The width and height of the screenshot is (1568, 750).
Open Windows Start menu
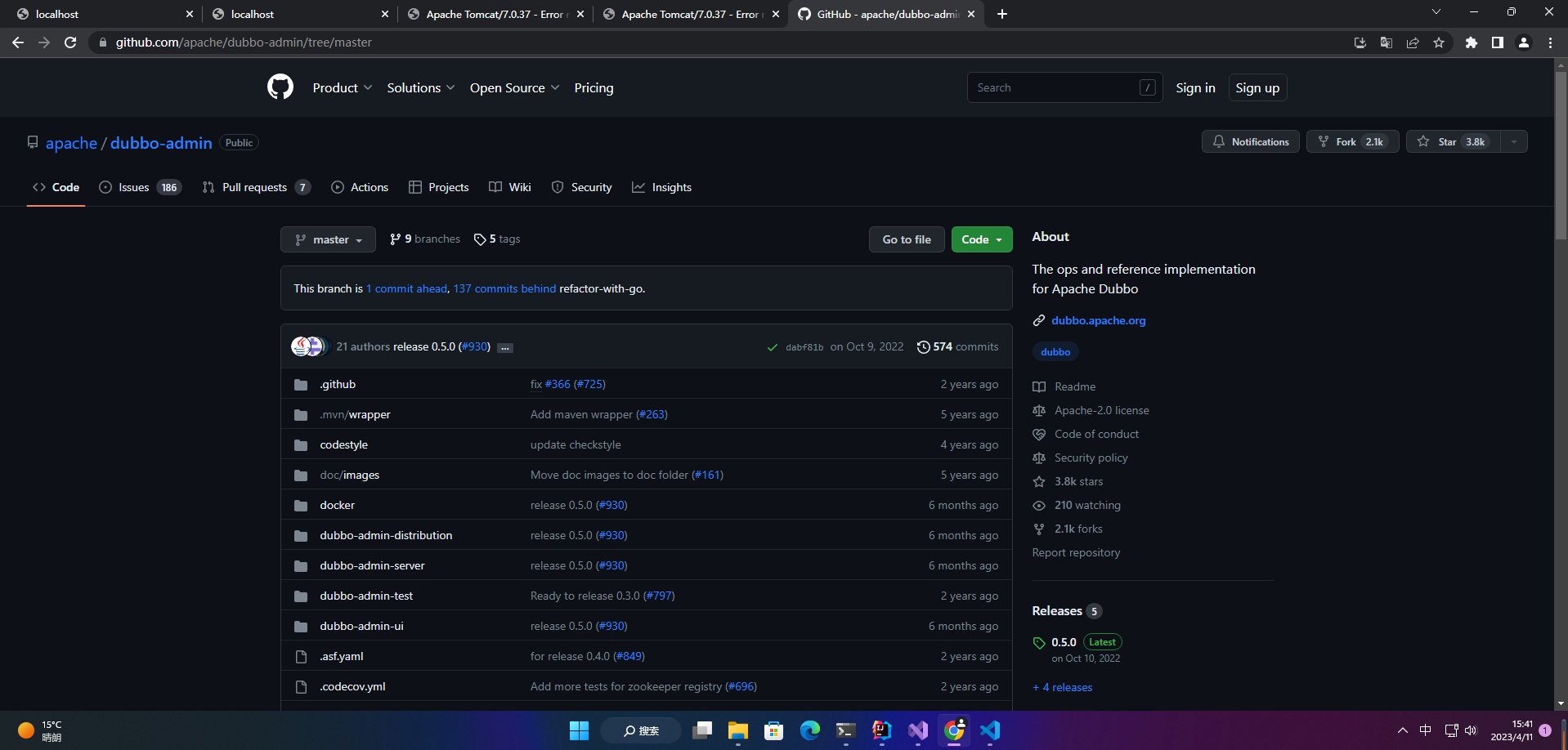[579, 730]
